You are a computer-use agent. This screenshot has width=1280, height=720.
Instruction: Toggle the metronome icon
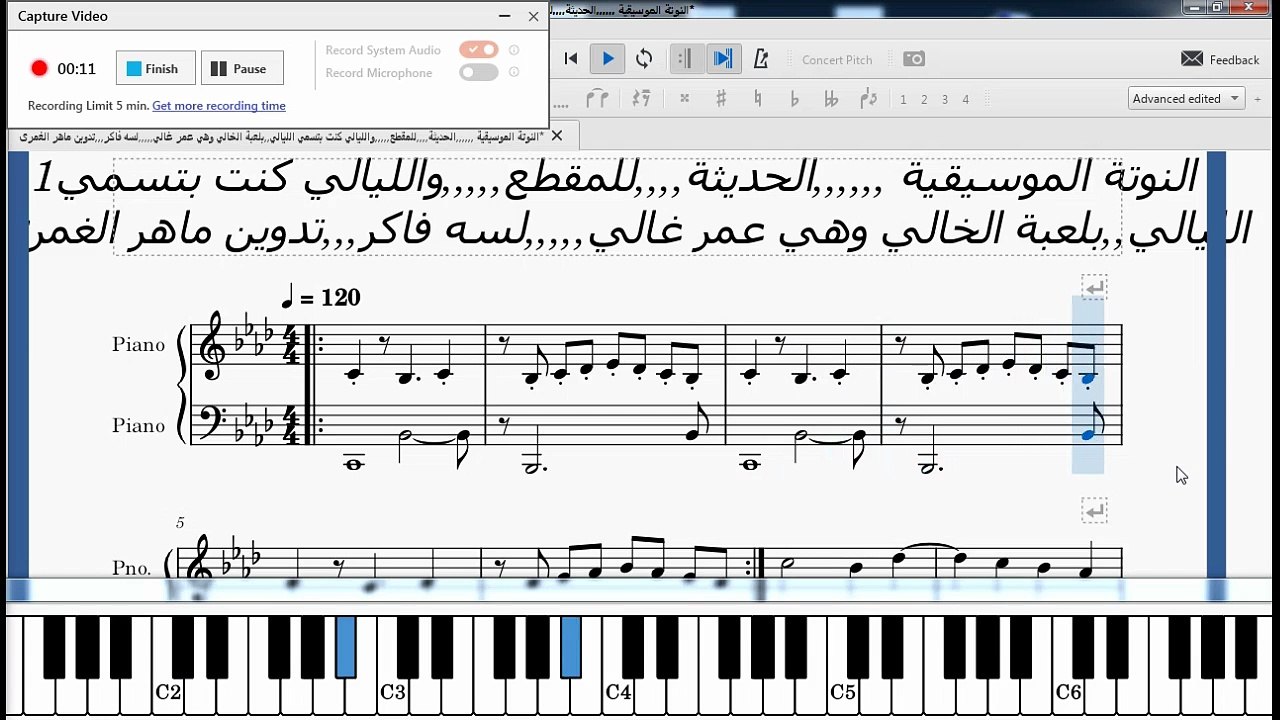pos(761,59)
